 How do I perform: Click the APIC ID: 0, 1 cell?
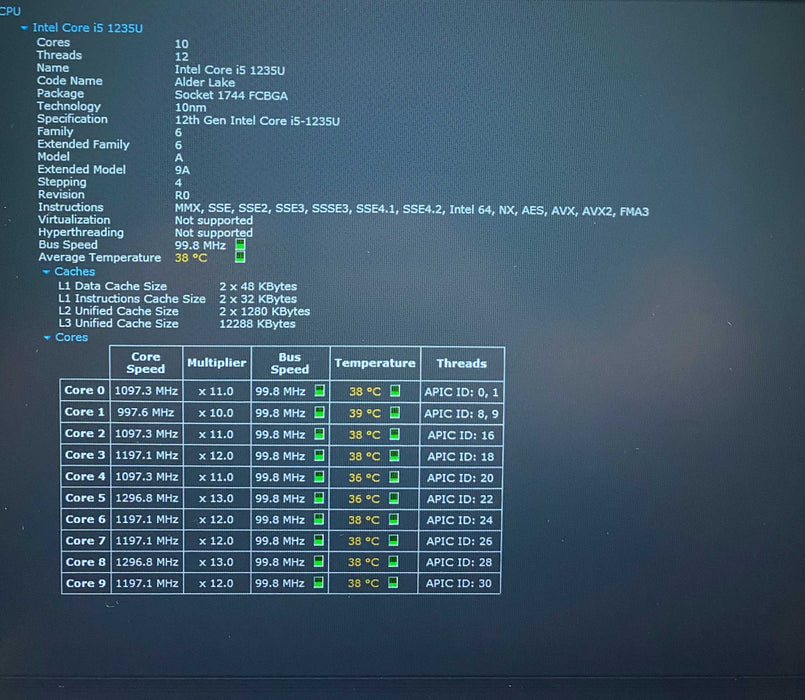[461, 392]
